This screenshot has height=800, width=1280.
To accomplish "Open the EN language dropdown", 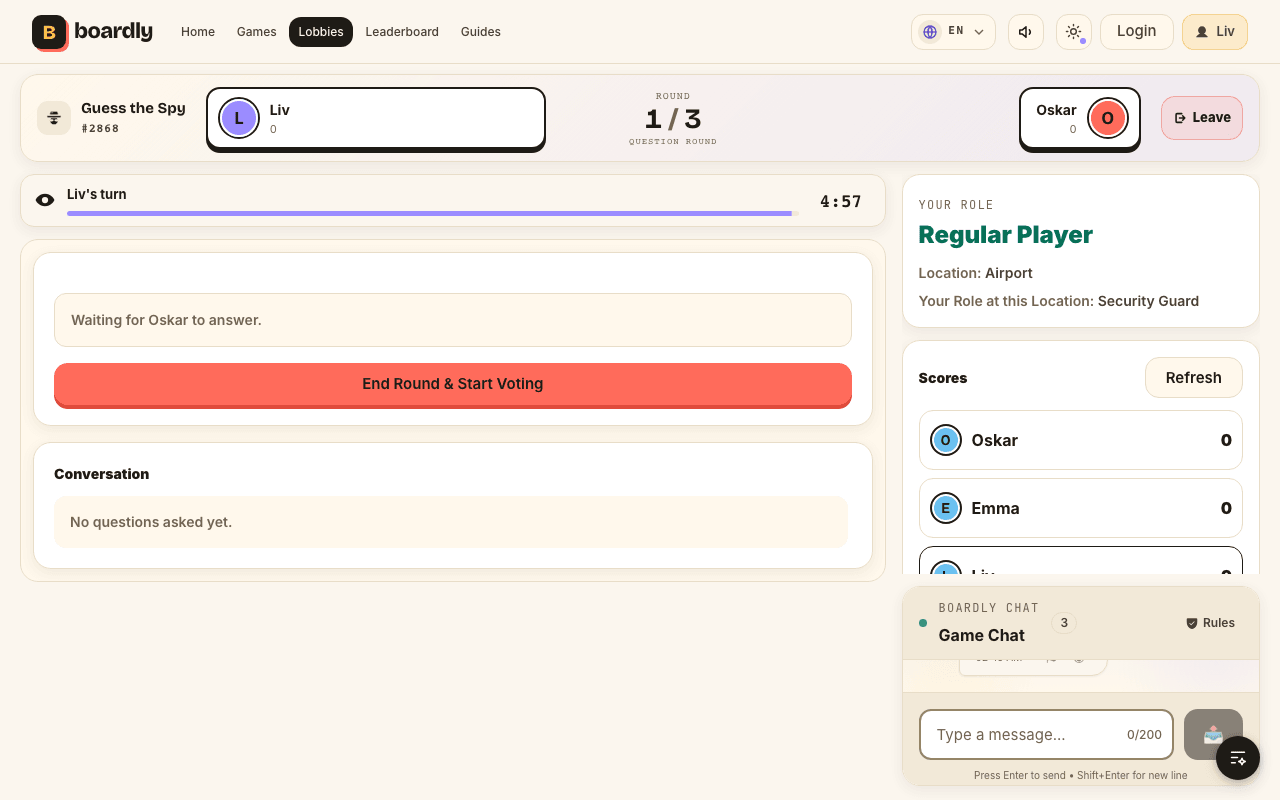I will pyautogui.click(x=953, y=32).
